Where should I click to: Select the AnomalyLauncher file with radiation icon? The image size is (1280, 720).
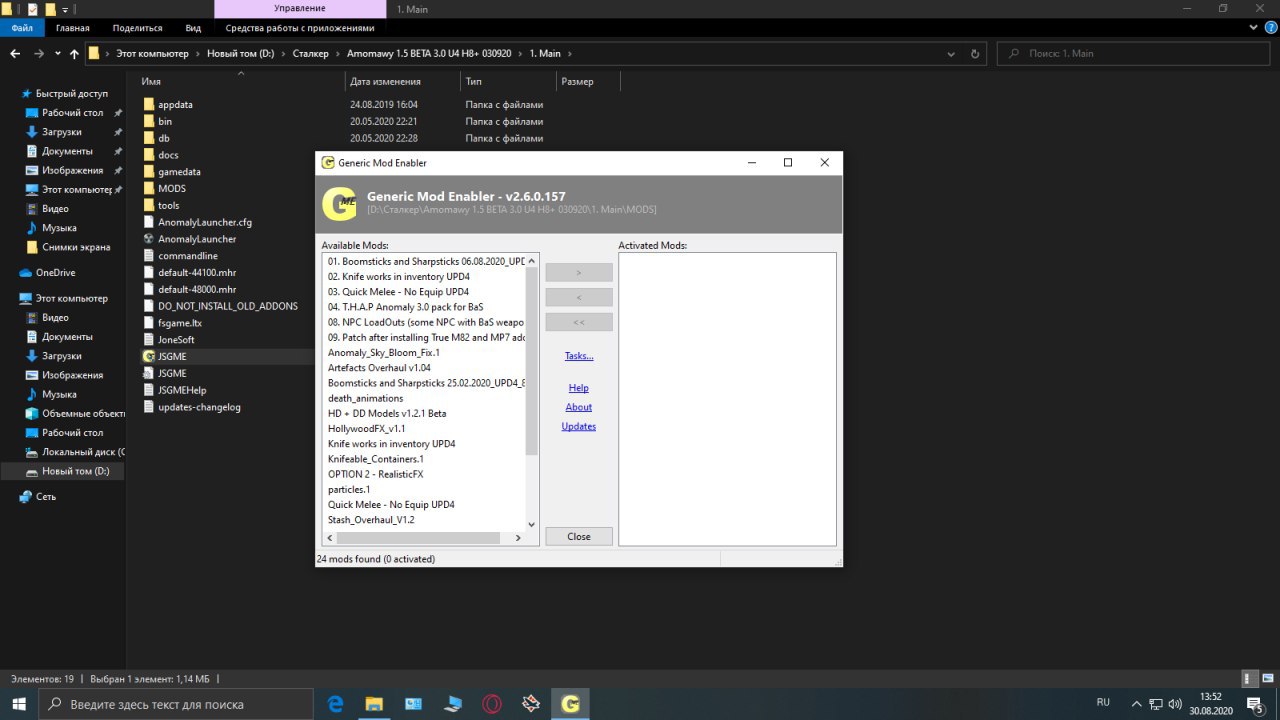coord(197,239)
